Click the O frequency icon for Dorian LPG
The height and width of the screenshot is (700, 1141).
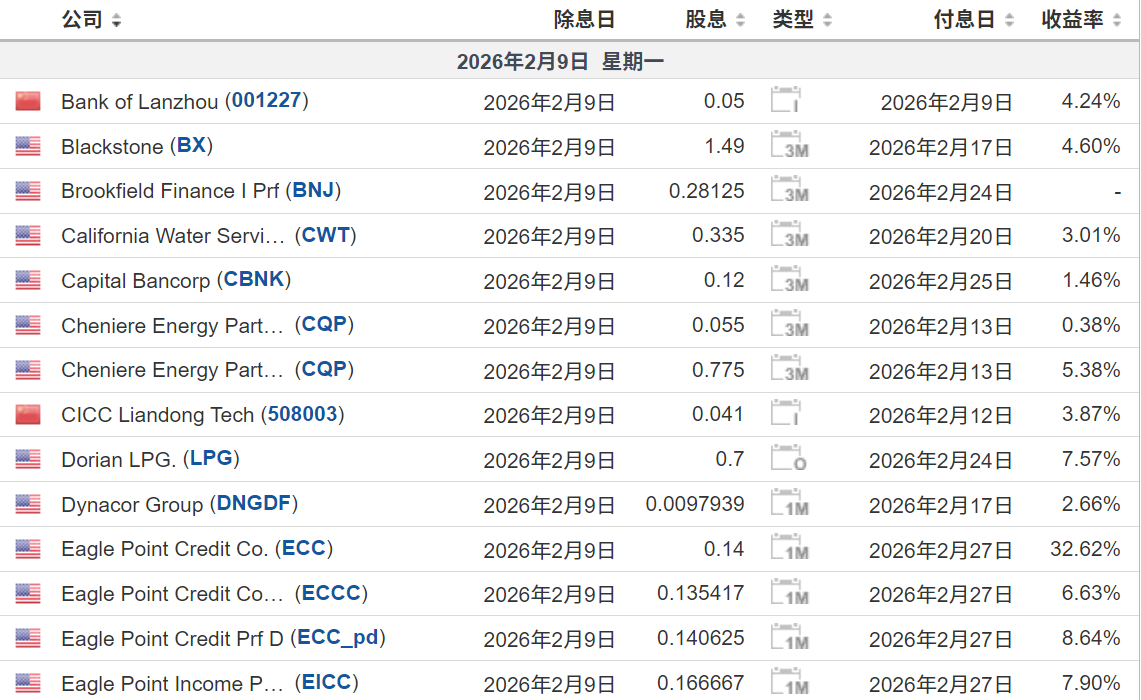click(x=785, y=459)
